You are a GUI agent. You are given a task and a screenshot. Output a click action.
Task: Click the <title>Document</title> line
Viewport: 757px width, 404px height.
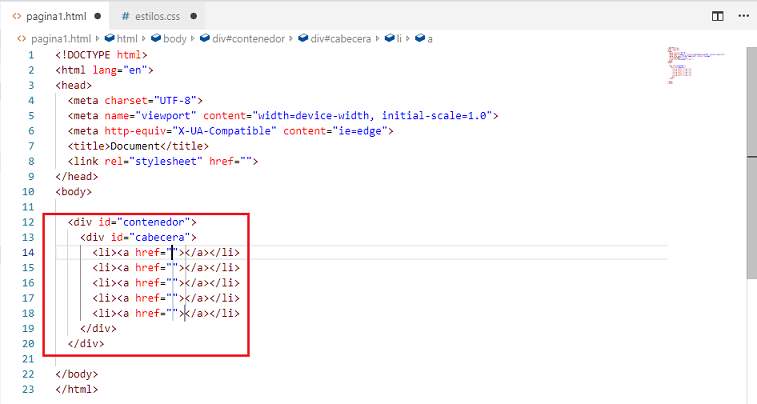tap(138, 146)
